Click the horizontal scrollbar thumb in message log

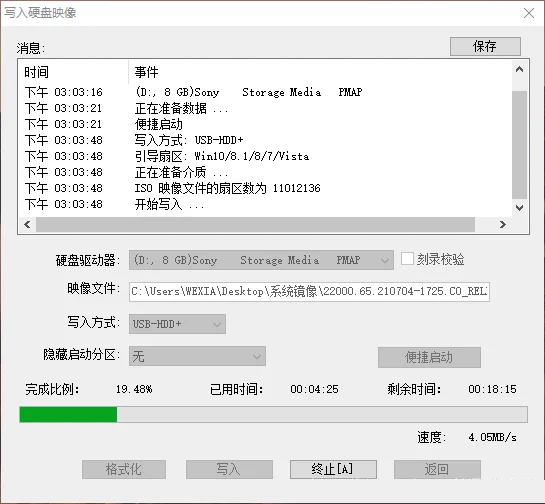[x=255, y=225]
